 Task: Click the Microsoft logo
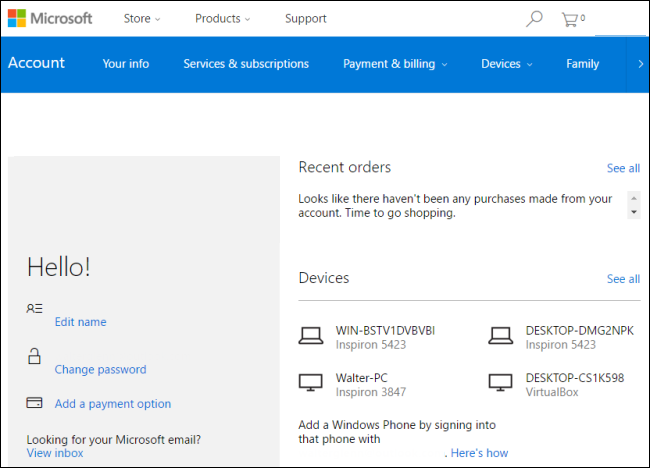tap(50, 18)
